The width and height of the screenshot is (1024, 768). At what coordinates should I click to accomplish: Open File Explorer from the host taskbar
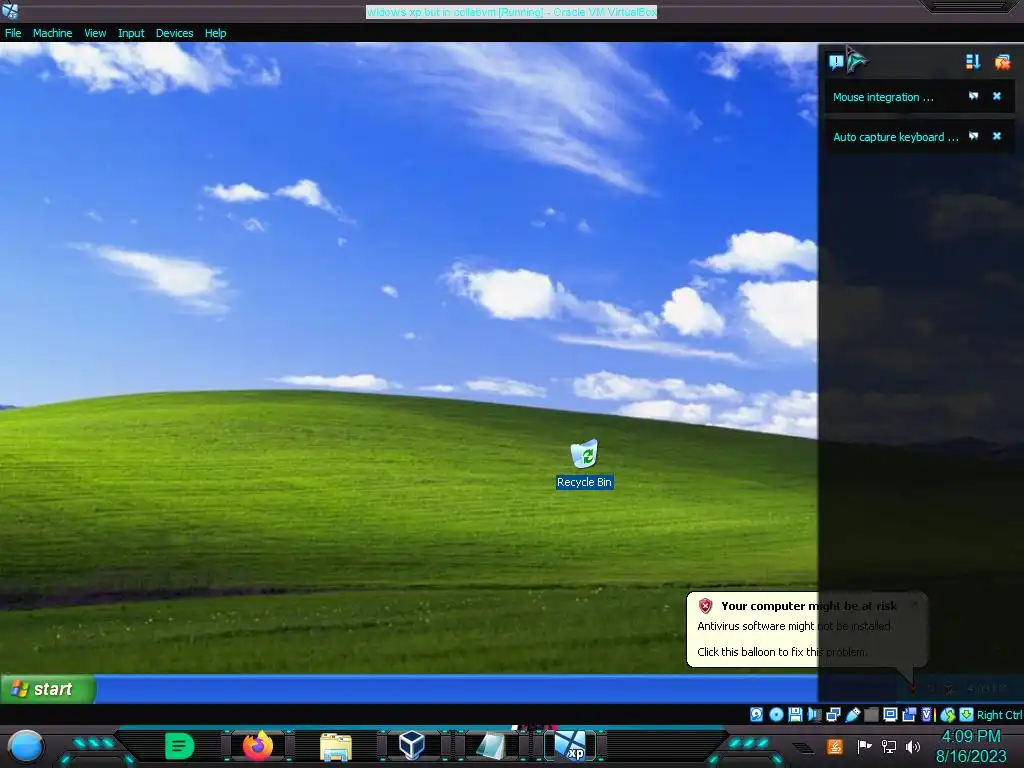(336, 746)
